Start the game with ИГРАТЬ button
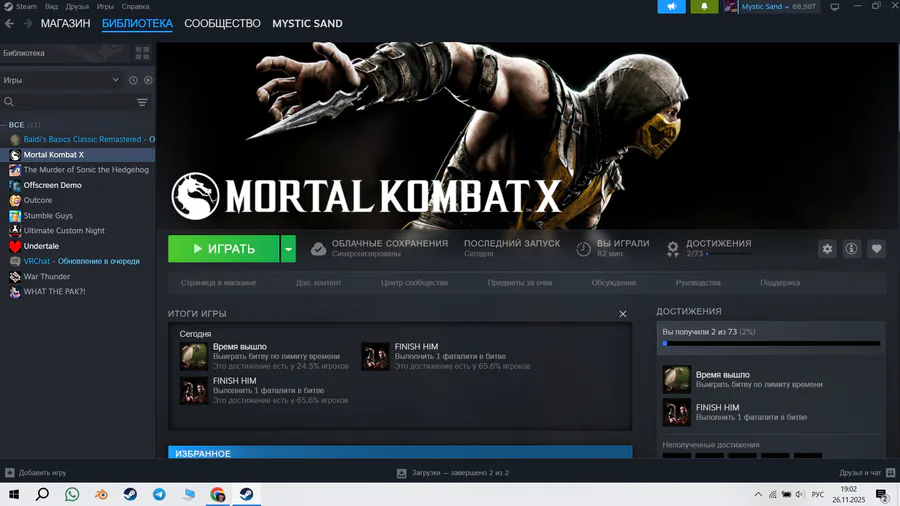This screenshot has height=506, width=900. (x=223, y=249)
